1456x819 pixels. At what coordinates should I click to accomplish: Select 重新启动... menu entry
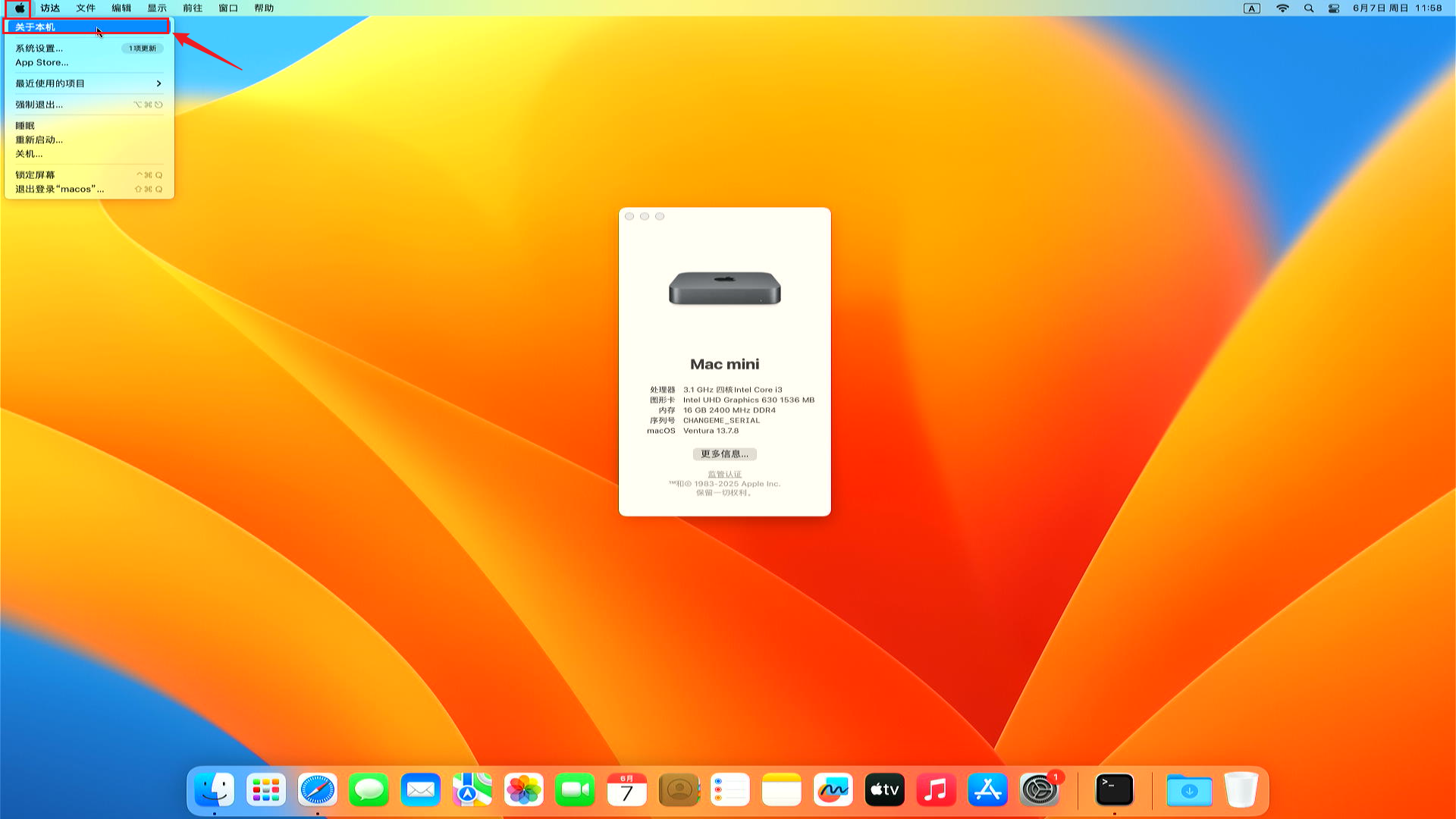point(89,140)
